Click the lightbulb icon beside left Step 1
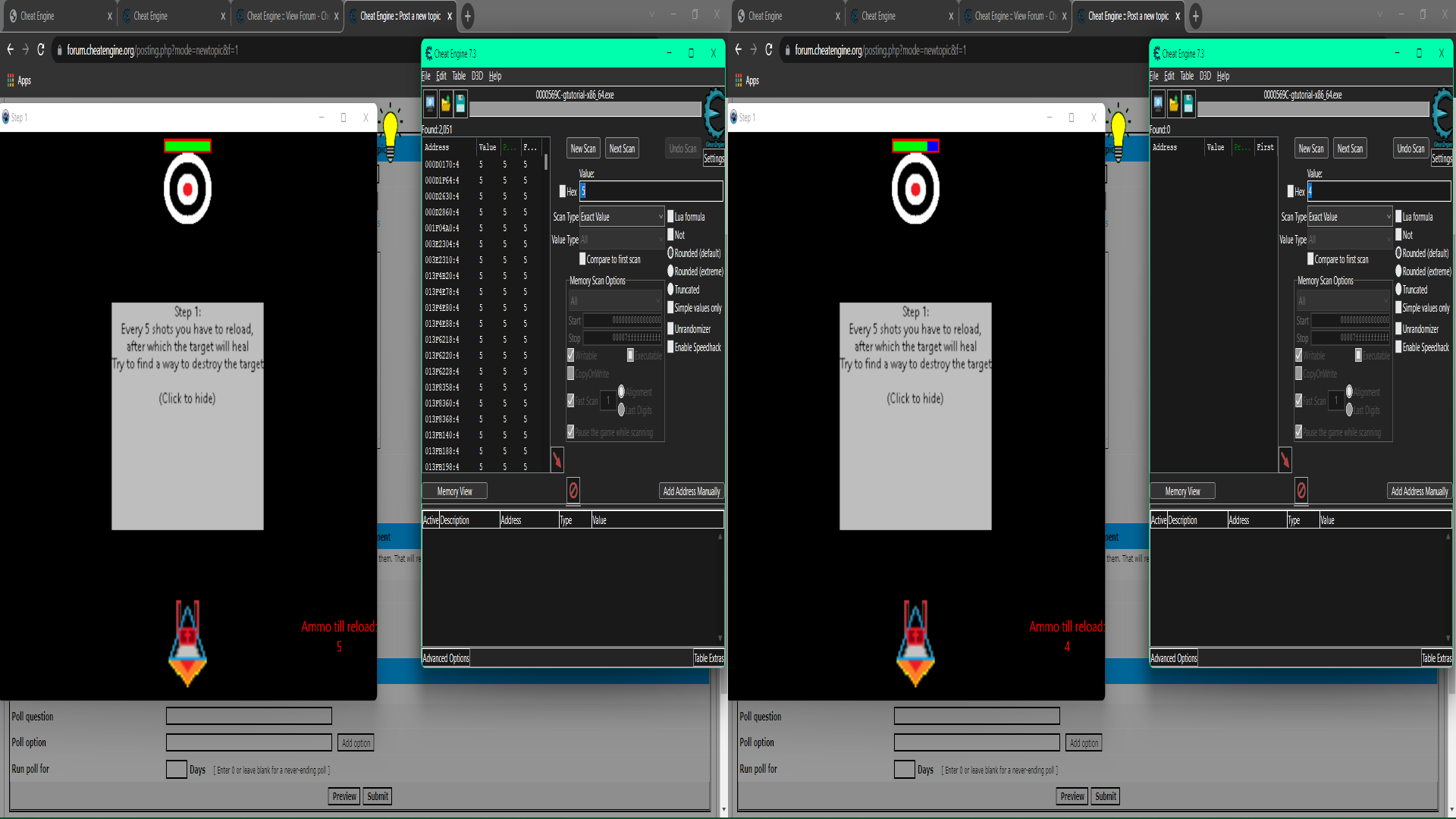The image size is (1456, 819). click(391, 129)
